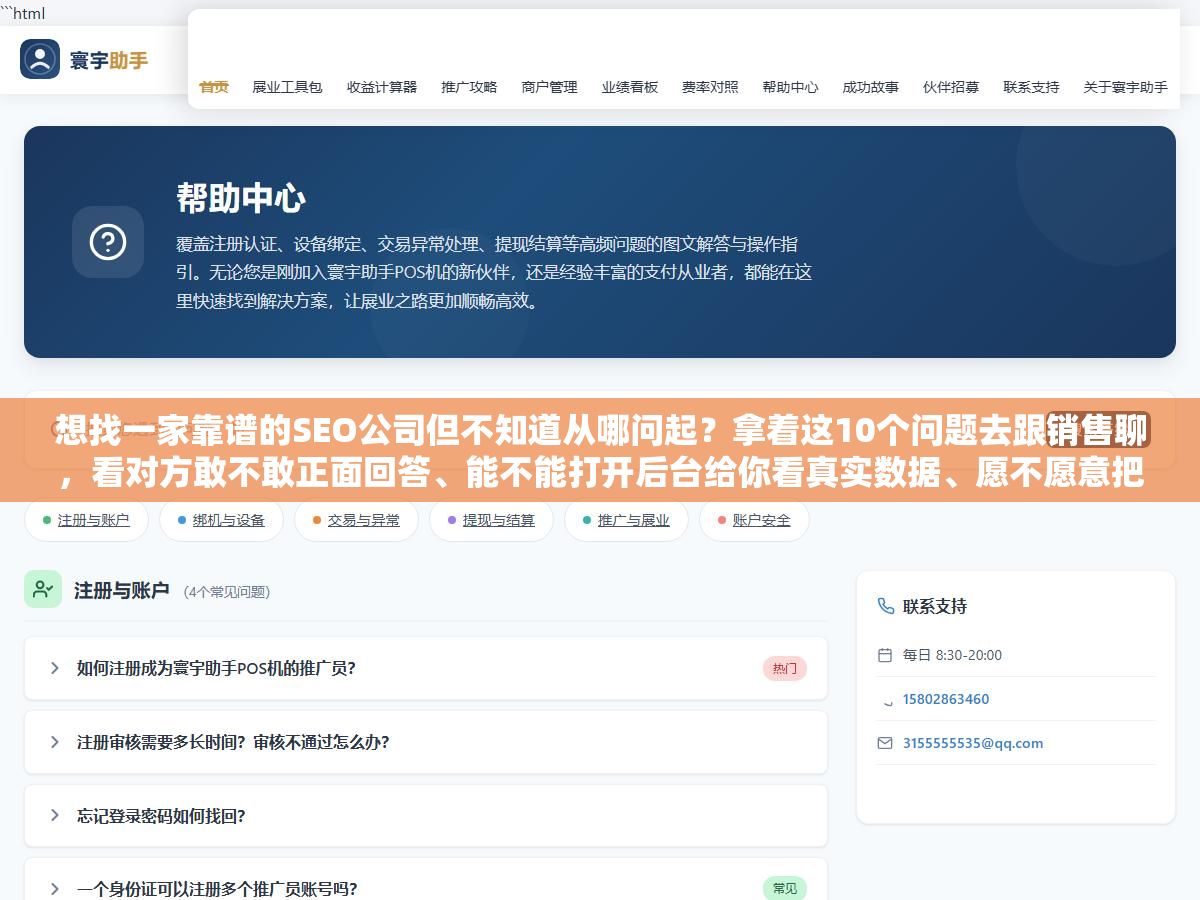Expand 注册审核需要多长时间 question
The height and width of the screenshot is (900, 1200).
coord(426,742)
